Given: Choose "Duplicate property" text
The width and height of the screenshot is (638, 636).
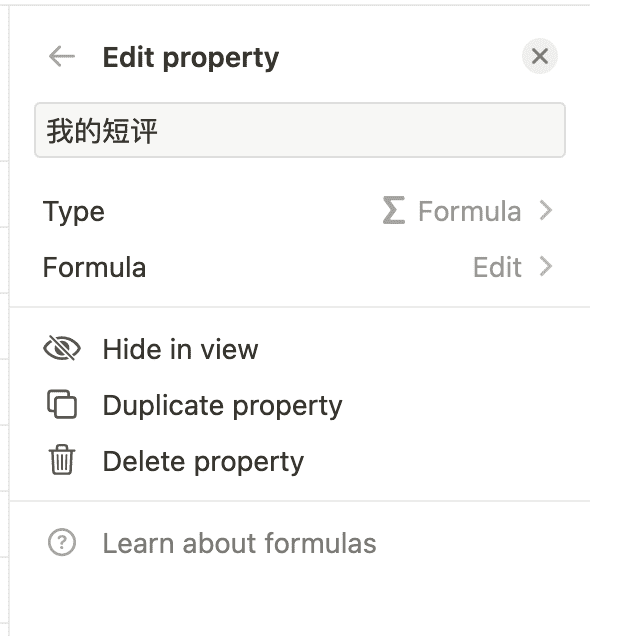Looking at the screenshot, I should pos(222,405).
